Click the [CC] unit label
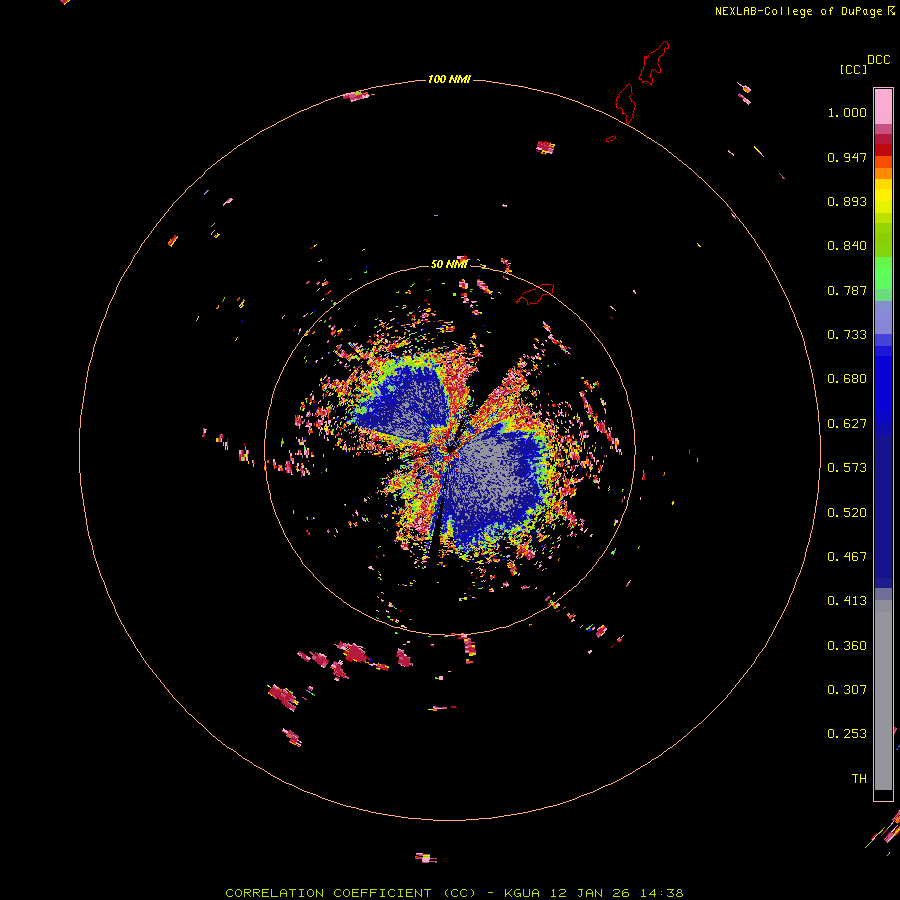Viewport: 900px width, 900px height. click(854, 69)
